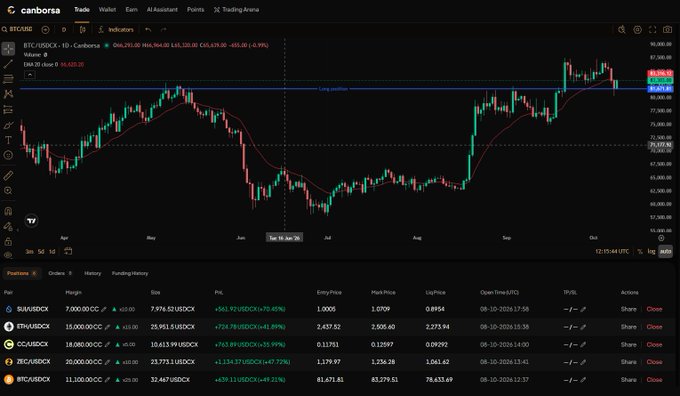This screenshot has height=396, width=680.
Task: Open the Trade menu
Action: click(82, 10)
